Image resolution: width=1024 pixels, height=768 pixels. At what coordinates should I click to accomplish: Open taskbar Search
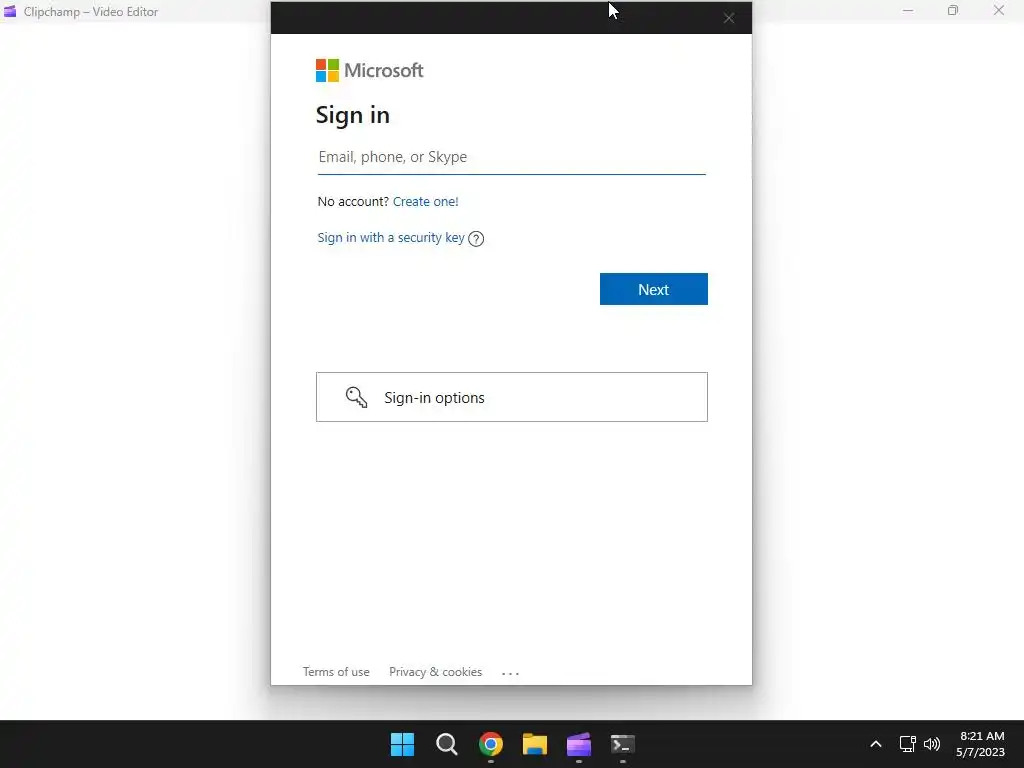447,744
